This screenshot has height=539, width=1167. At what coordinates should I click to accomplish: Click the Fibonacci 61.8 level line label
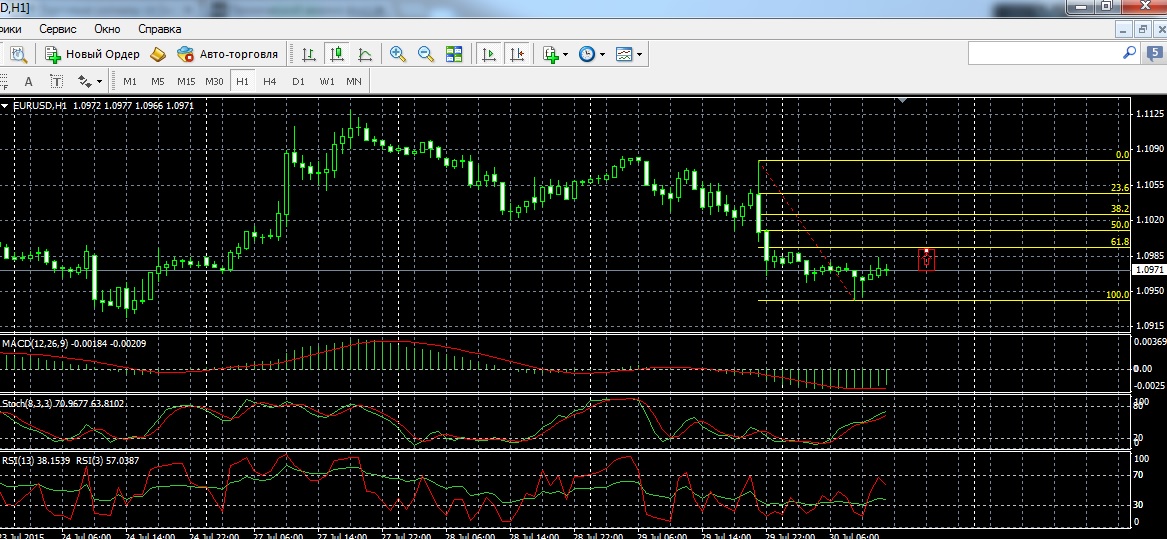[x=1119, y=242]
